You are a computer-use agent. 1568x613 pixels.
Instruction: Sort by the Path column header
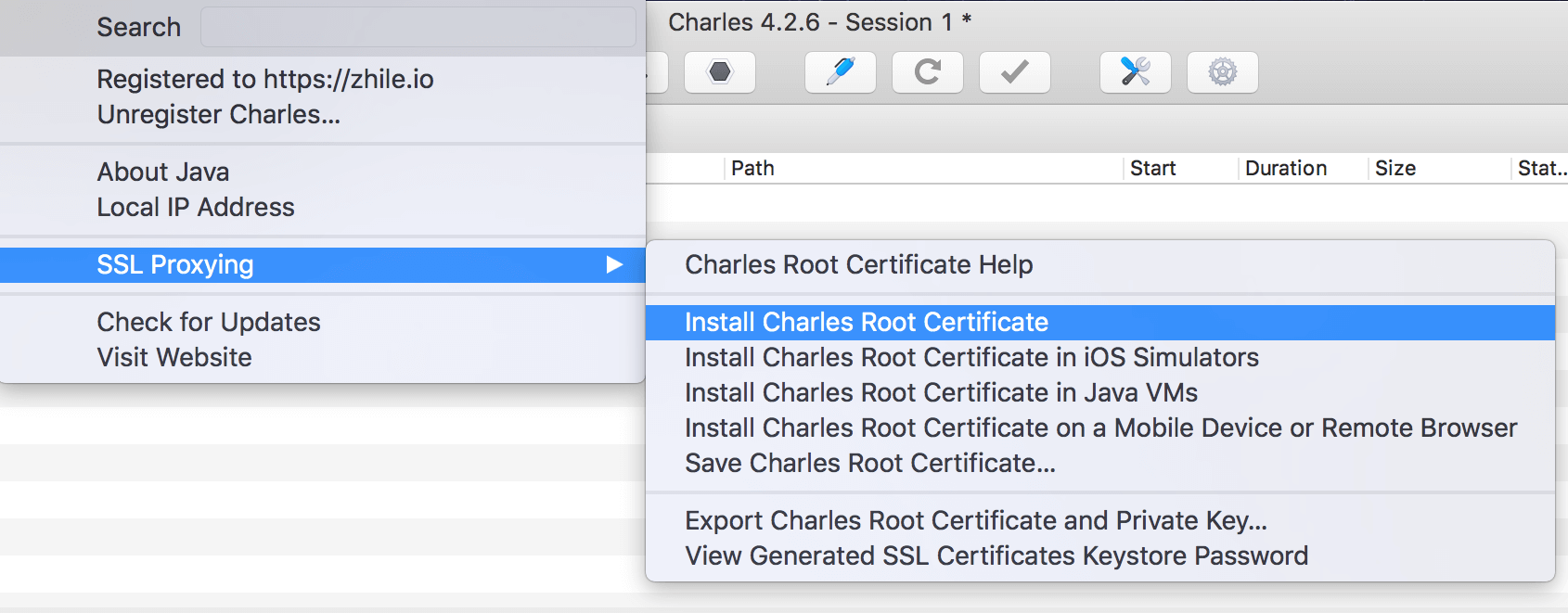pos(923,169)
